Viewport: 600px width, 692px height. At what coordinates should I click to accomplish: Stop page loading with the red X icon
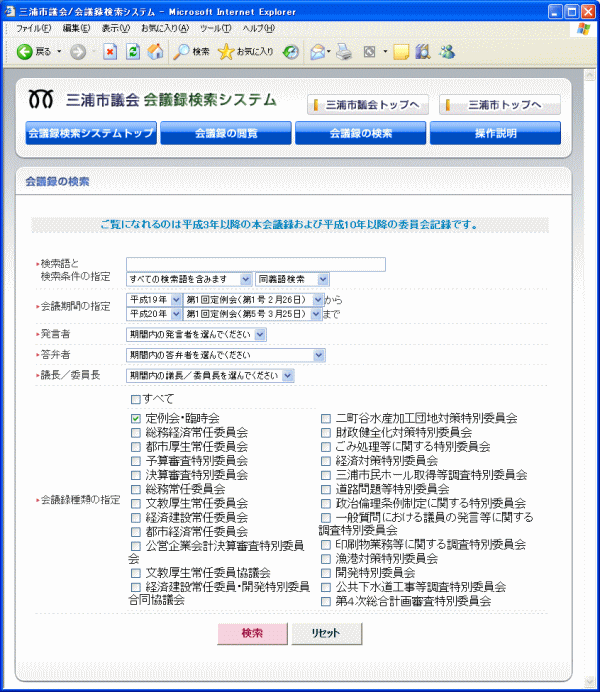[110, 52]
